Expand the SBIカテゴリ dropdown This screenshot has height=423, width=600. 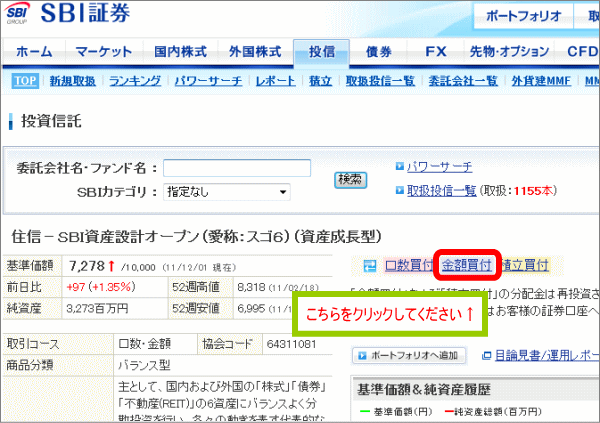click(227, 192)
